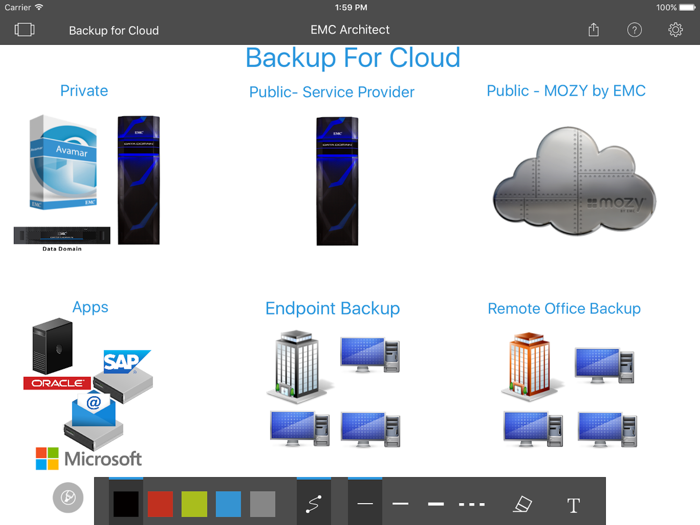Tap the Data Domain appliance image
700x525 pixels.
point(62,236)
